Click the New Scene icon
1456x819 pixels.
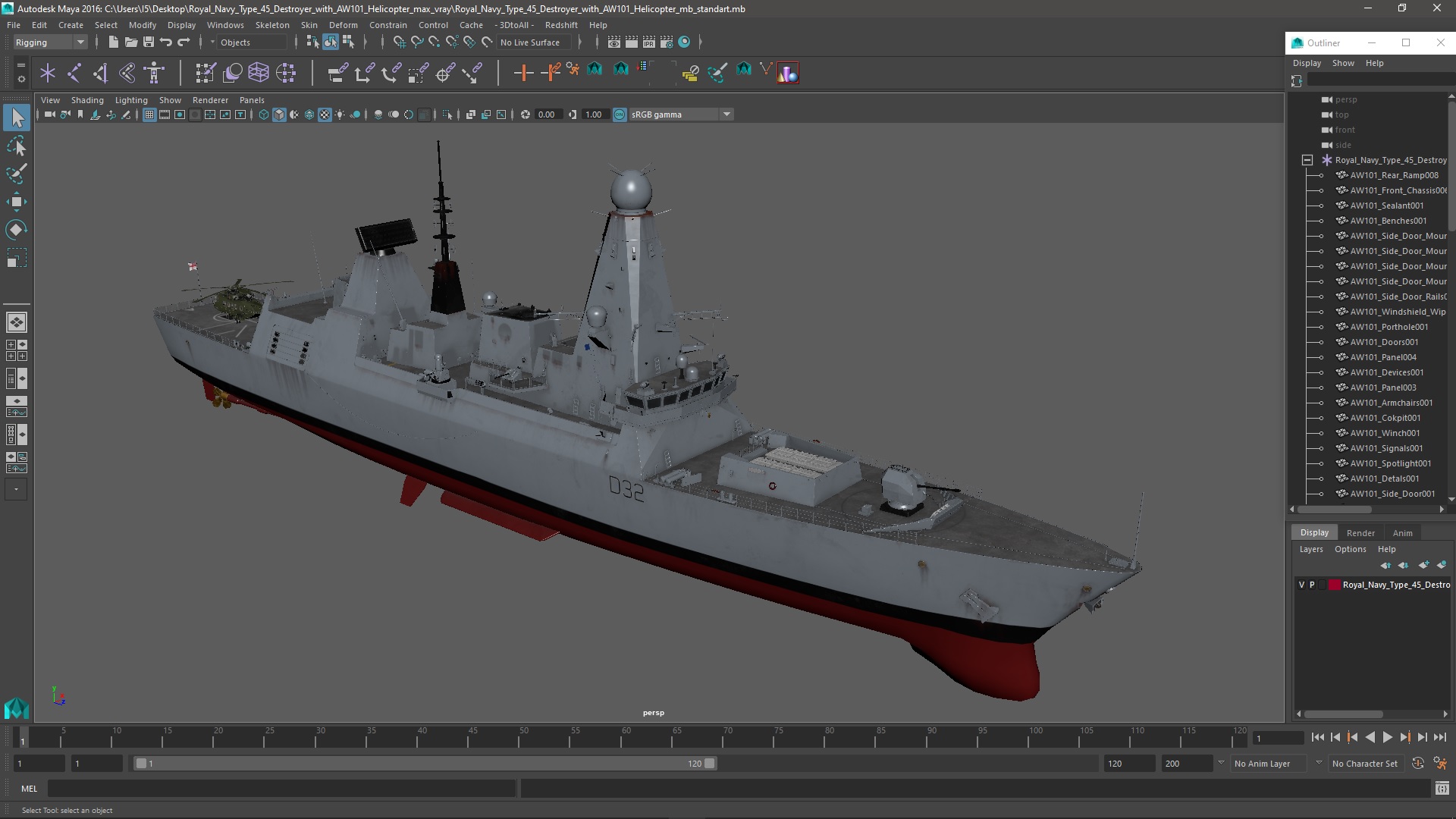(113, 42)
